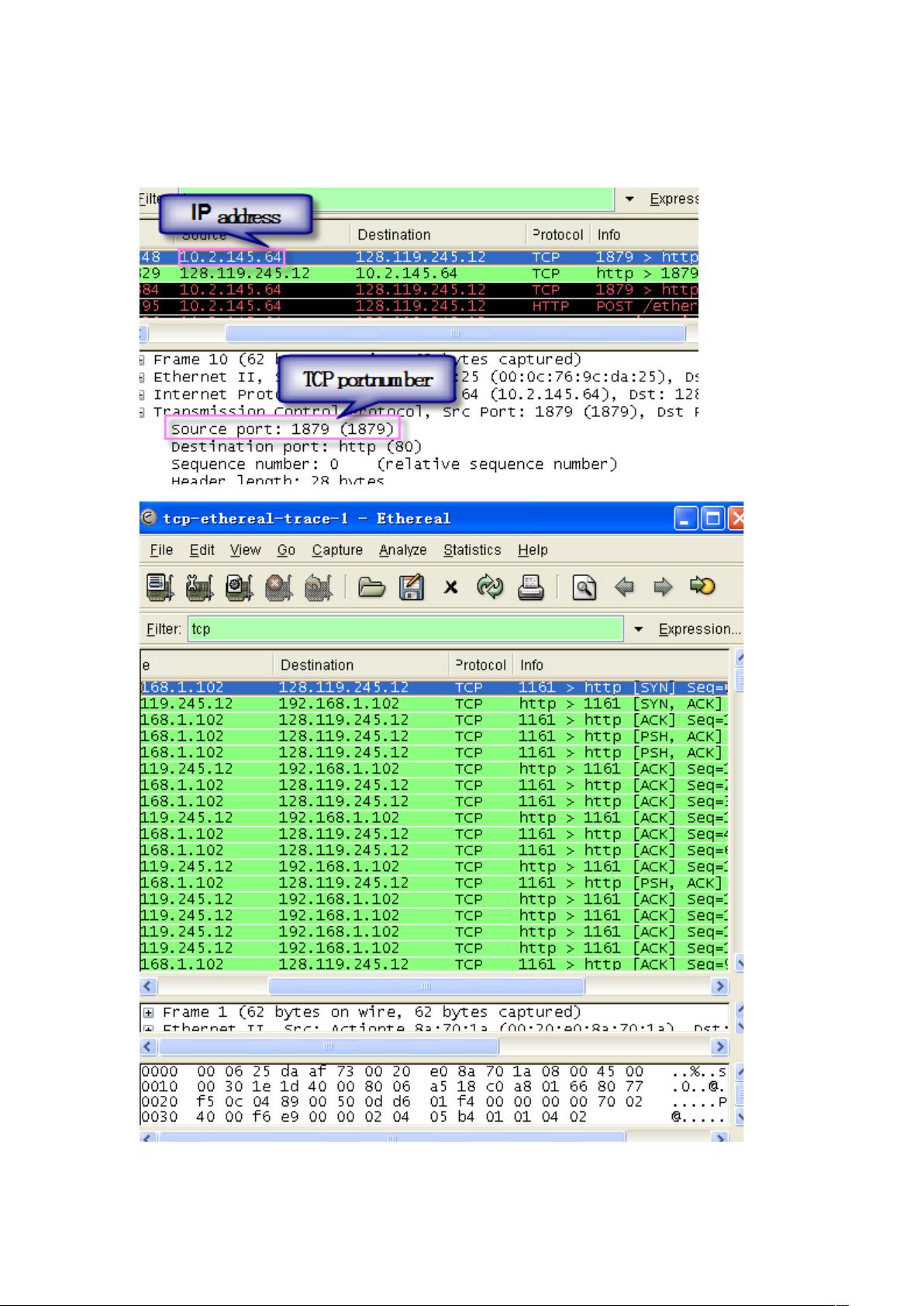Open the Edit menu

(202, 550)
